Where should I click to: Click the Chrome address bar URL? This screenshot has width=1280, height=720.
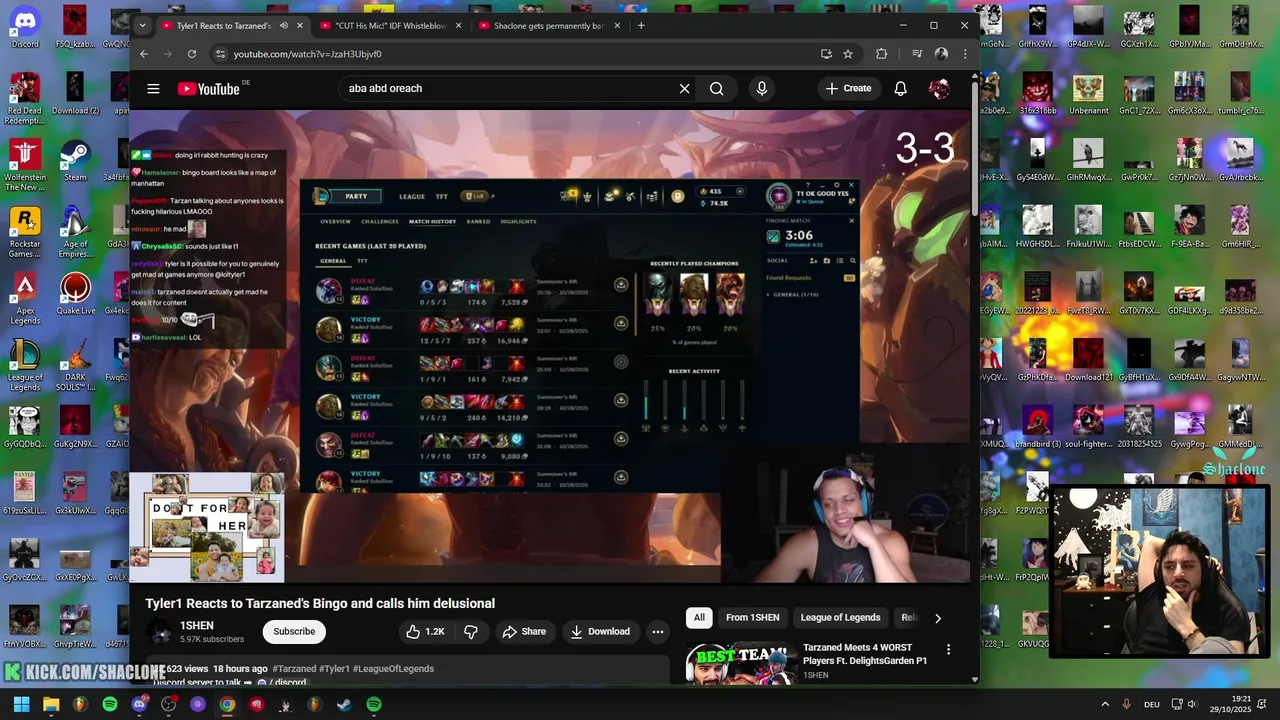(307, 54)
